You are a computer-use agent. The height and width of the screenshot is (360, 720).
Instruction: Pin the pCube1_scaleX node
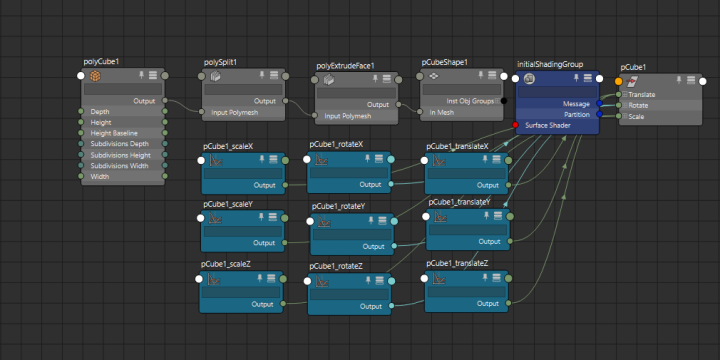coord(262,159)
